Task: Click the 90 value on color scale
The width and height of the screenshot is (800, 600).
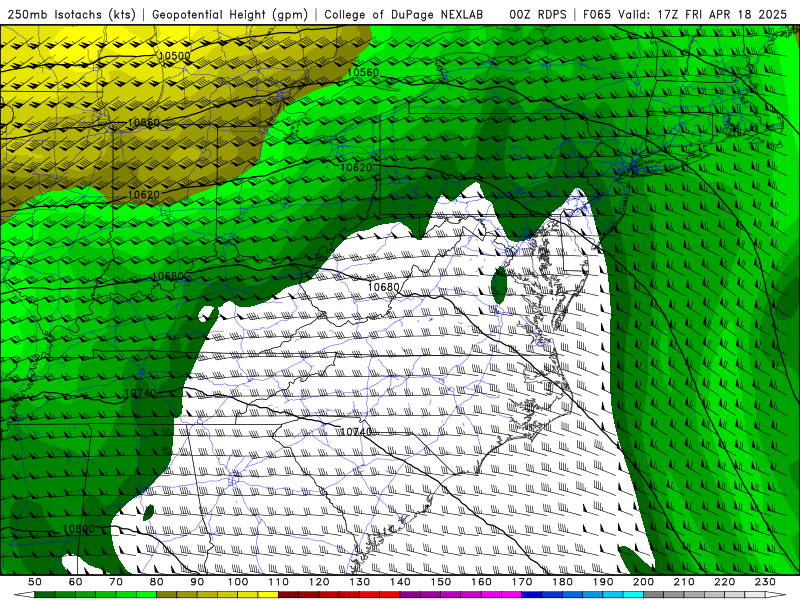Action: click(197, 582)
